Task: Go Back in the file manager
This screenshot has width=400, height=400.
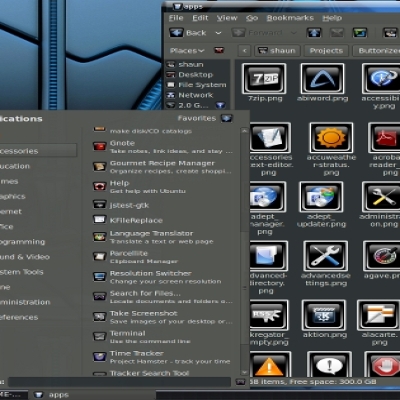Action: pyautogui.click(x=189, y=33)
